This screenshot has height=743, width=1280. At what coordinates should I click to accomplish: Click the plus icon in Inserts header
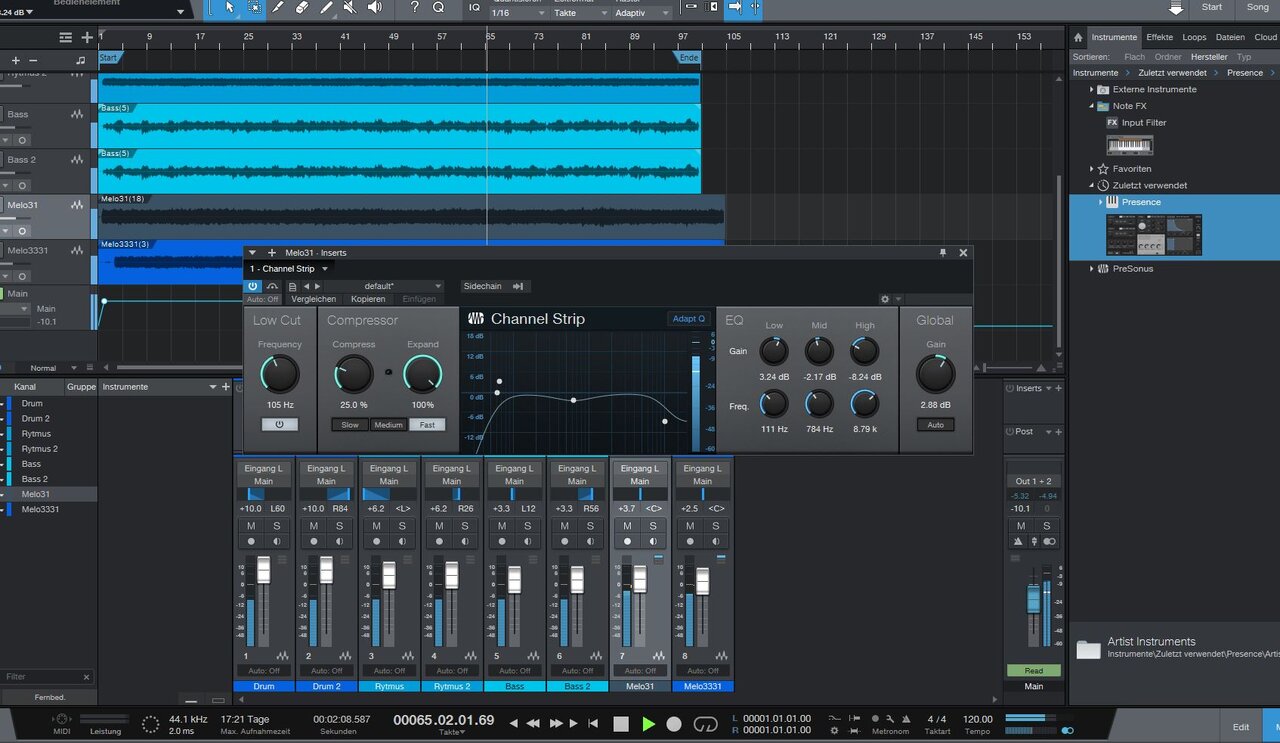(272, 253)
